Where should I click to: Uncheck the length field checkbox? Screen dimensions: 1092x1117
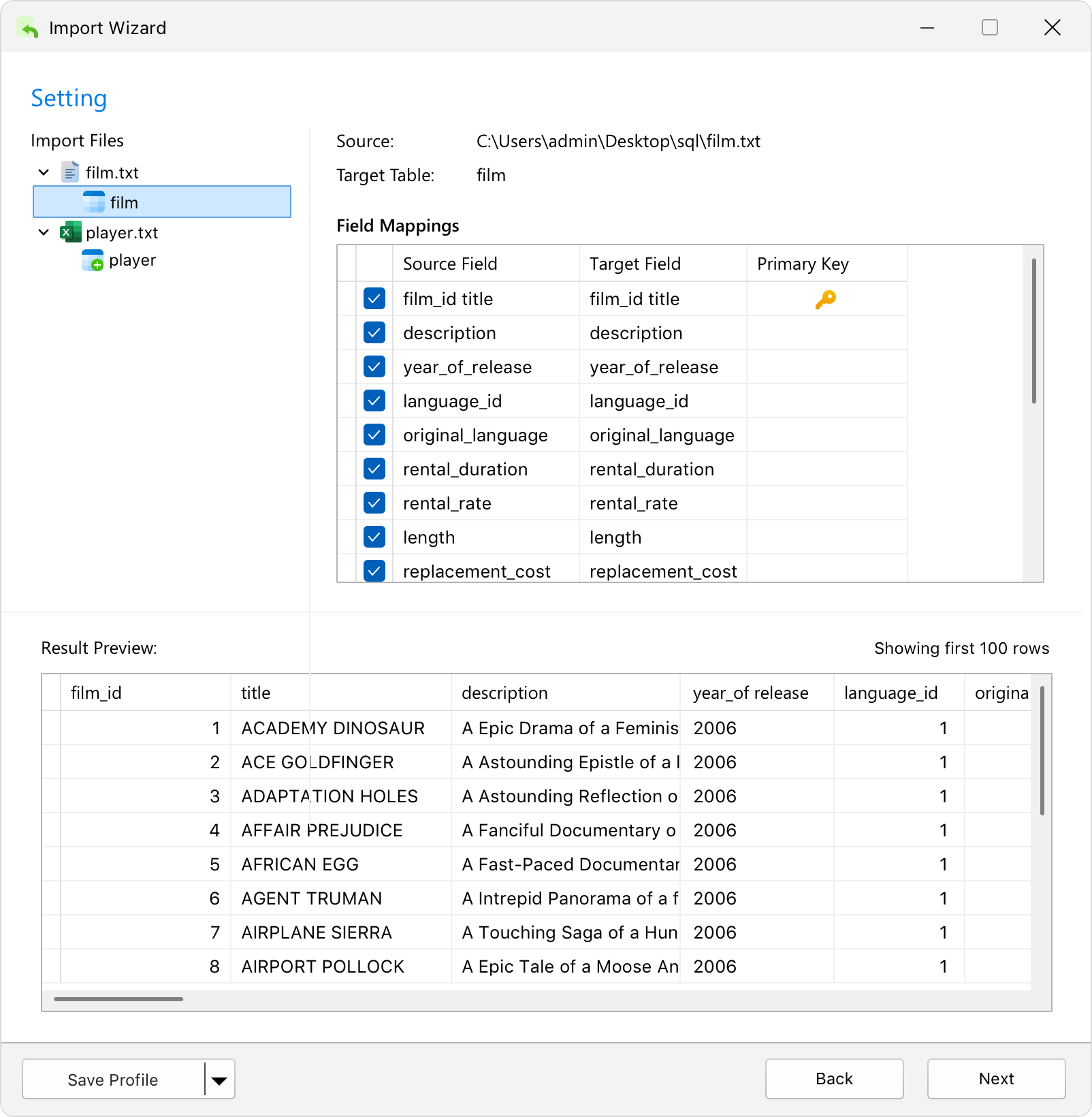pyautogui.click(x=374, y=537)
